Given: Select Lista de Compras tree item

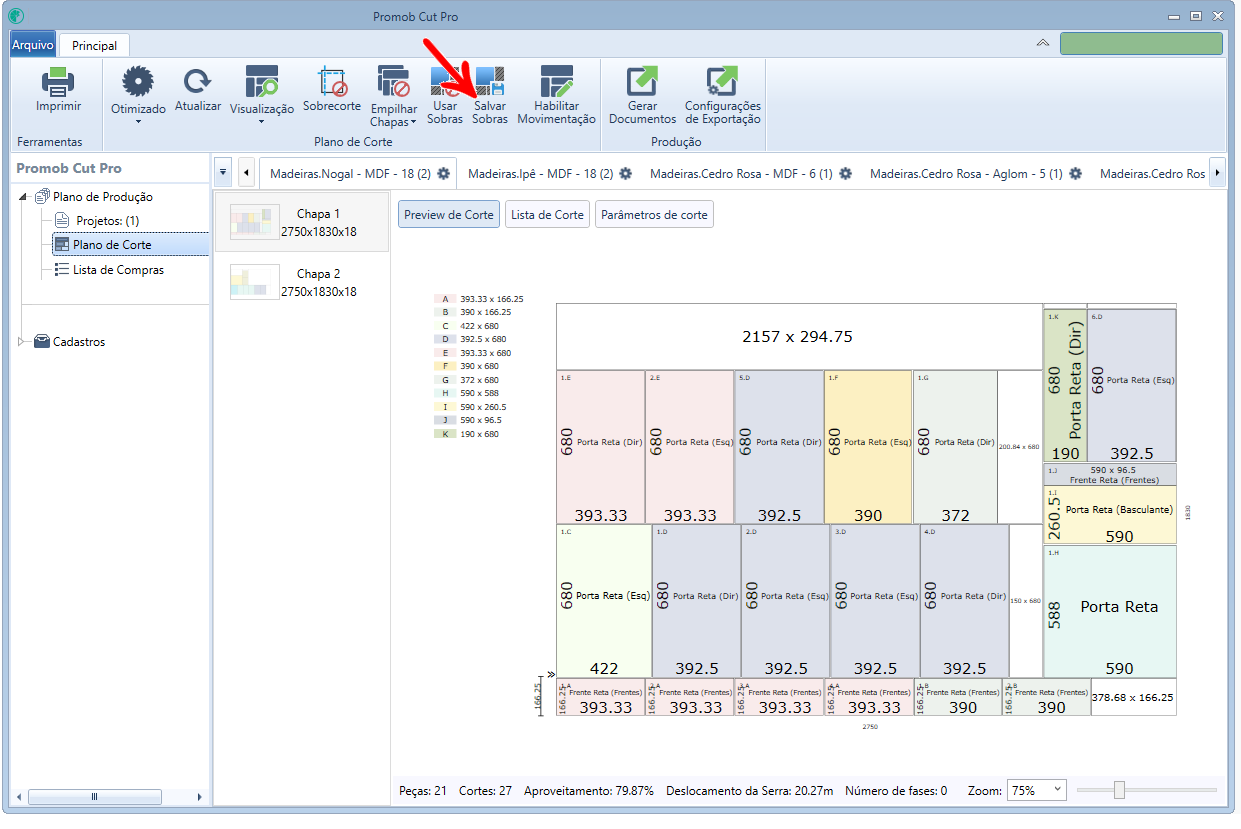Looking at the screenshot, I should 118,270.
